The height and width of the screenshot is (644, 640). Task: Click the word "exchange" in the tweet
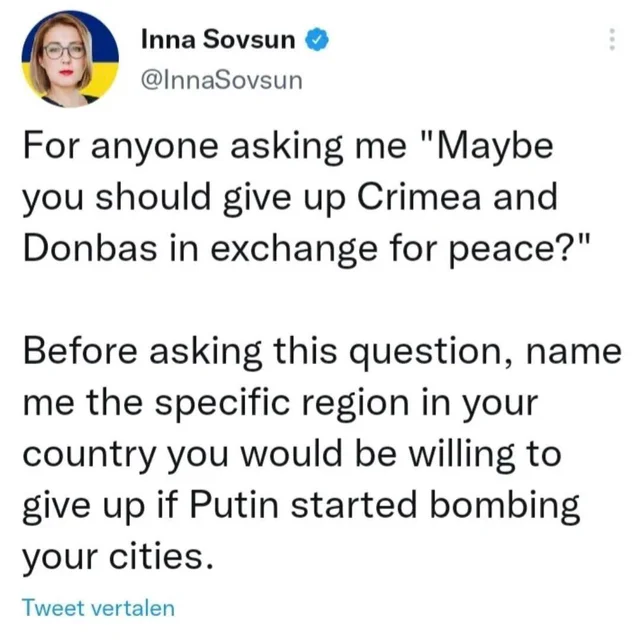click(294, 250)
